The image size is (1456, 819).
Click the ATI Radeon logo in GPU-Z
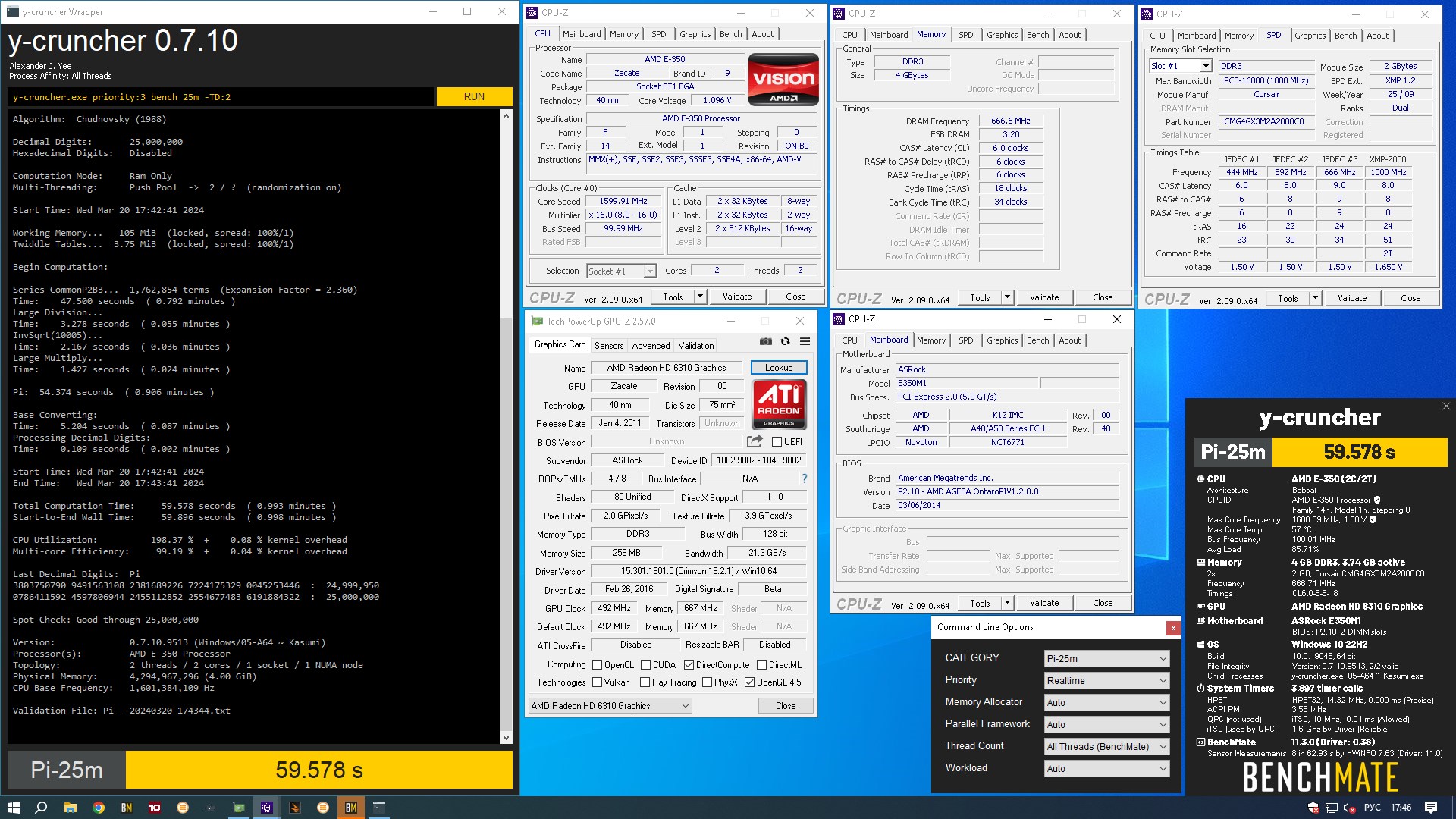779,404
